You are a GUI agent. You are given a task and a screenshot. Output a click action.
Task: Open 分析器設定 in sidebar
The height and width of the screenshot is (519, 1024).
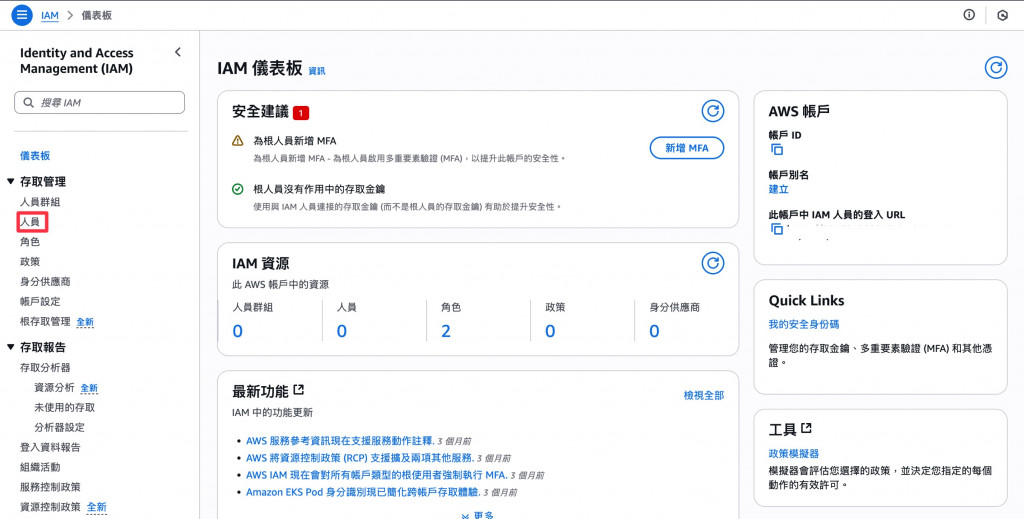click(59, 428)
